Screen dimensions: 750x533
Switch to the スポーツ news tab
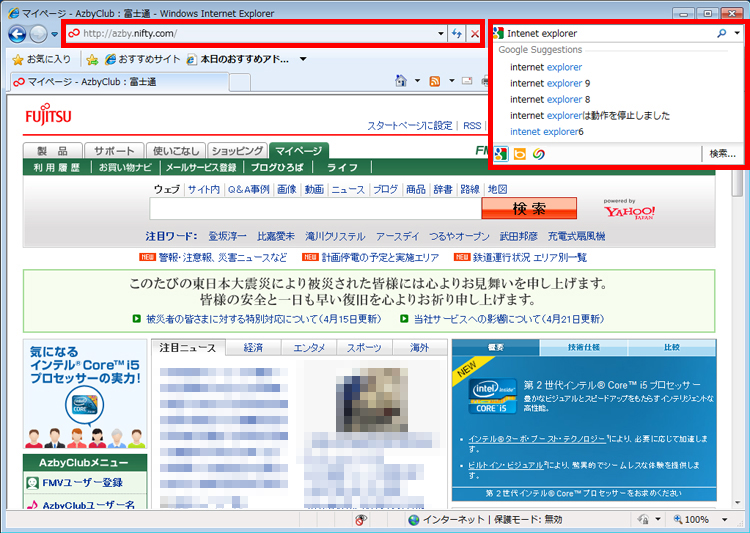click(x=364, y=348)
